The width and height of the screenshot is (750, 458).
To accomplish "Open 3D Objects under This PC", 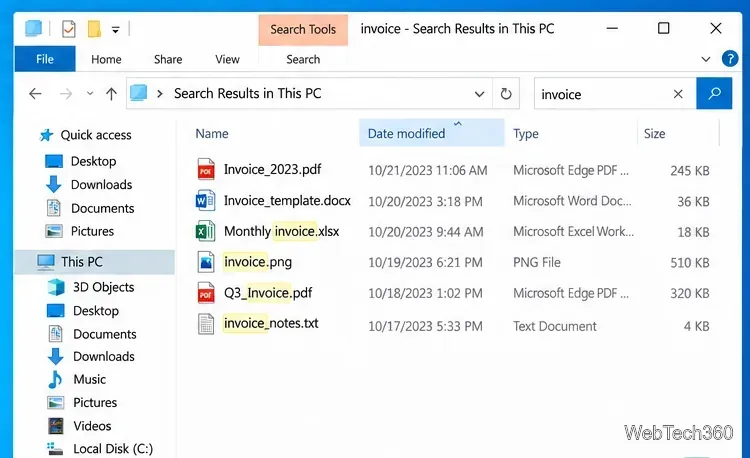I will click(103, 287).
